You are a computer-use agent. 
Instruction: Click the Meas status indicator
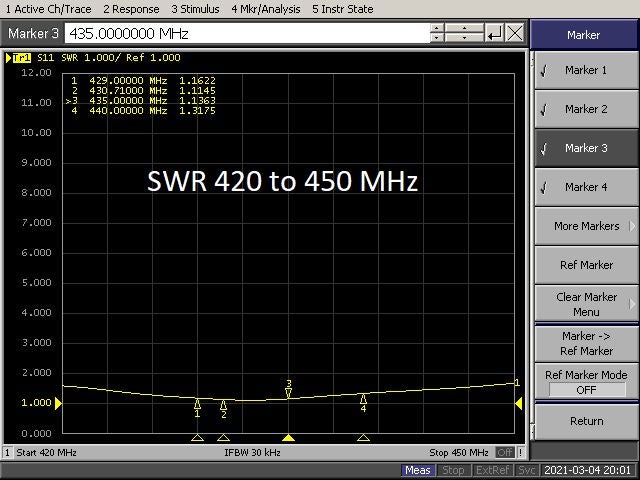[418, 470]
